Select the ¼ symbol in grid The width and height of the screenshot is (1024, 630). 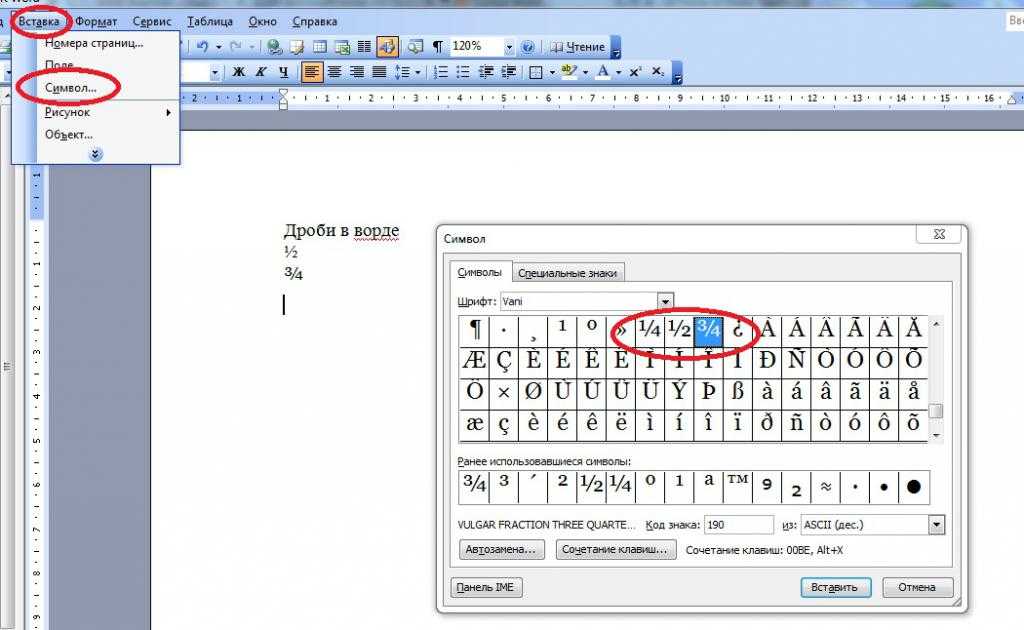(649, 330)
